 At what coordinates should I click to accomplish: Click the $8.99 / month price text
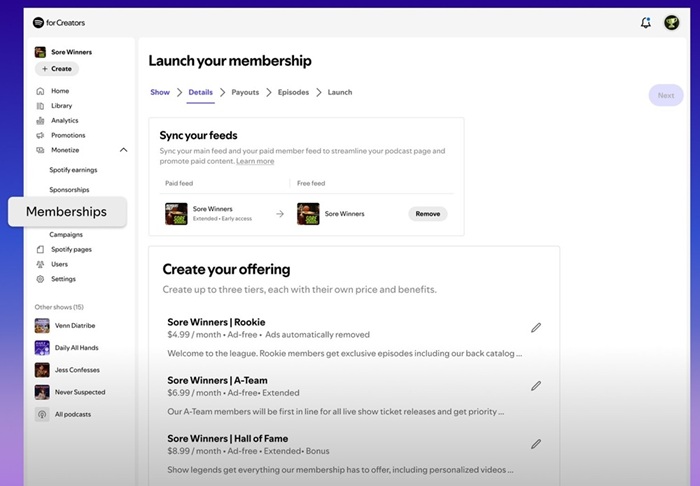(x=194, y=451)
